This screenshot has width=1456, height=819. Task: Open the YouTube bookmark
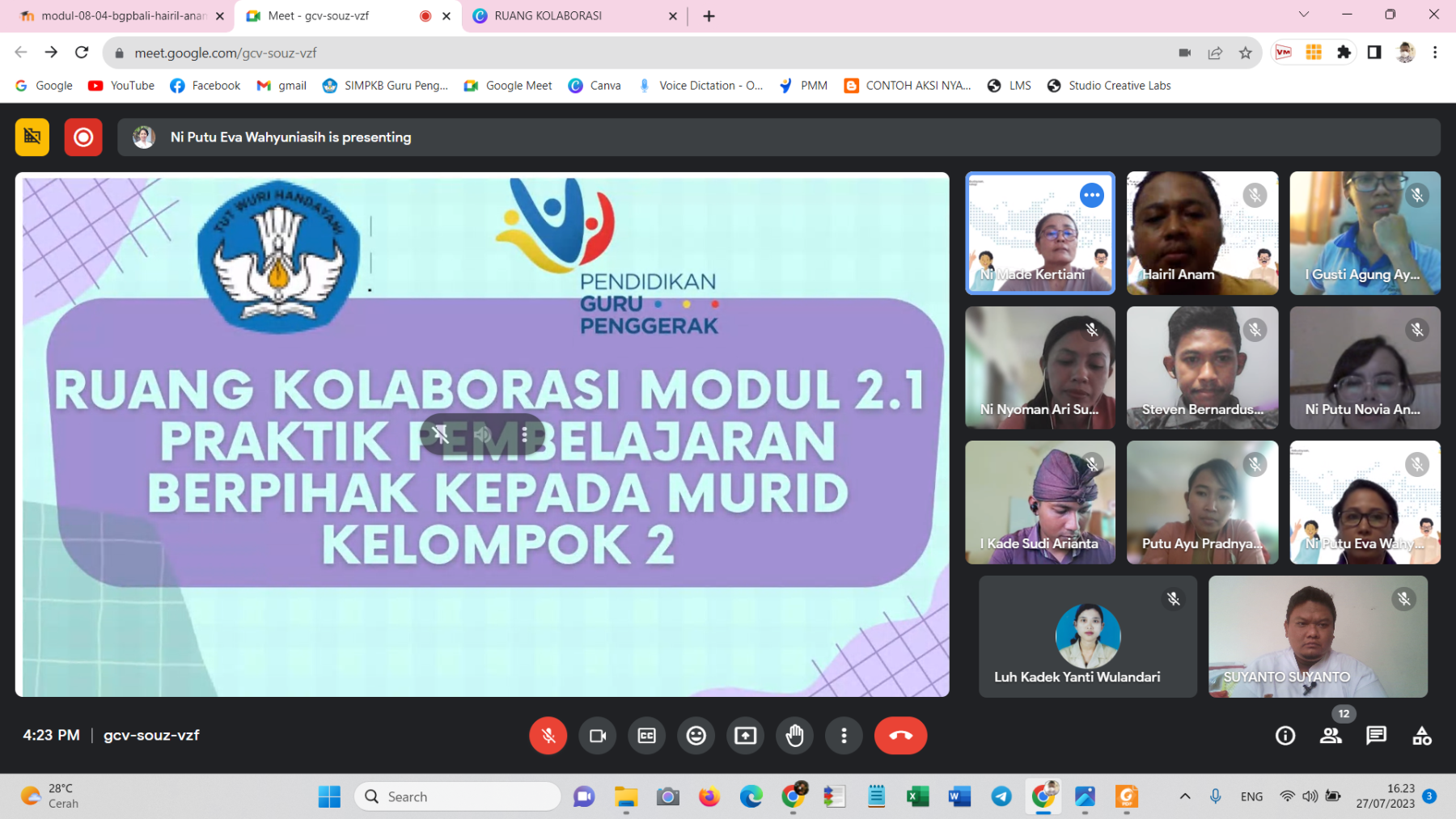[121, 86]
